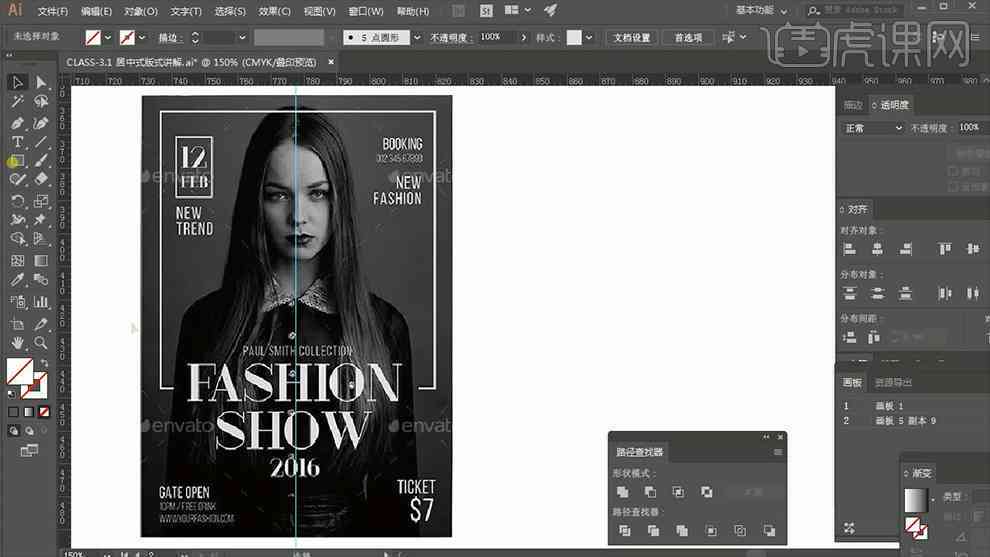Select the Selection (black arrow) tool

click(17, 82)
